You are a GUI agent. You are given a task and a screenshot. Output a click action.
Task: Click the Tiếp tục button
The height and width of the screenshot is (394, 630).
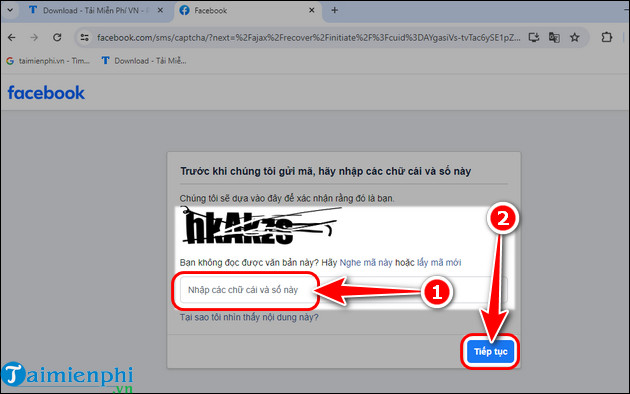point(491,351)
